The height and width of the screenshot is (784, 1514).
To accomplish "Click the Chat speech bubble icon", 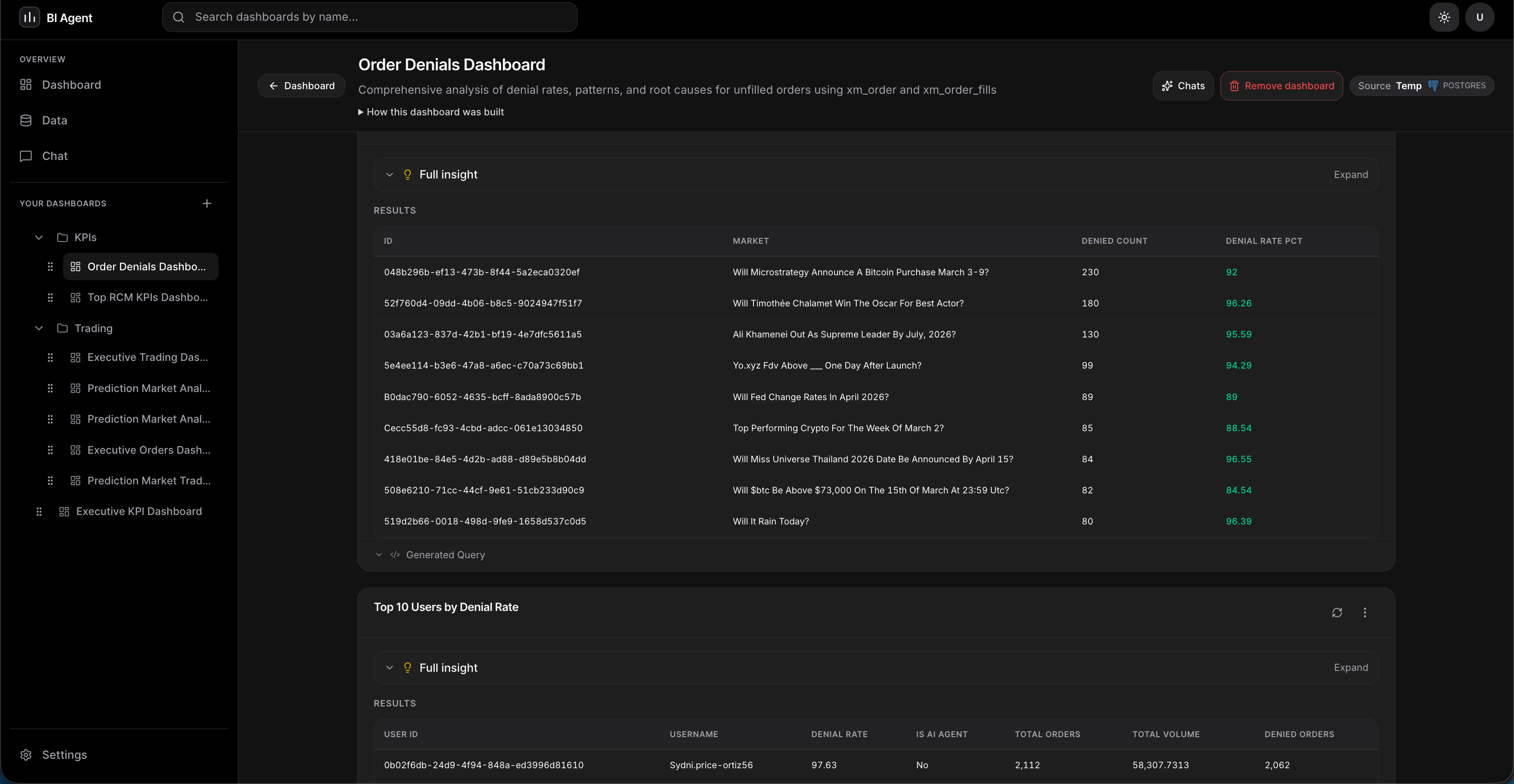I will coord(26,156).
